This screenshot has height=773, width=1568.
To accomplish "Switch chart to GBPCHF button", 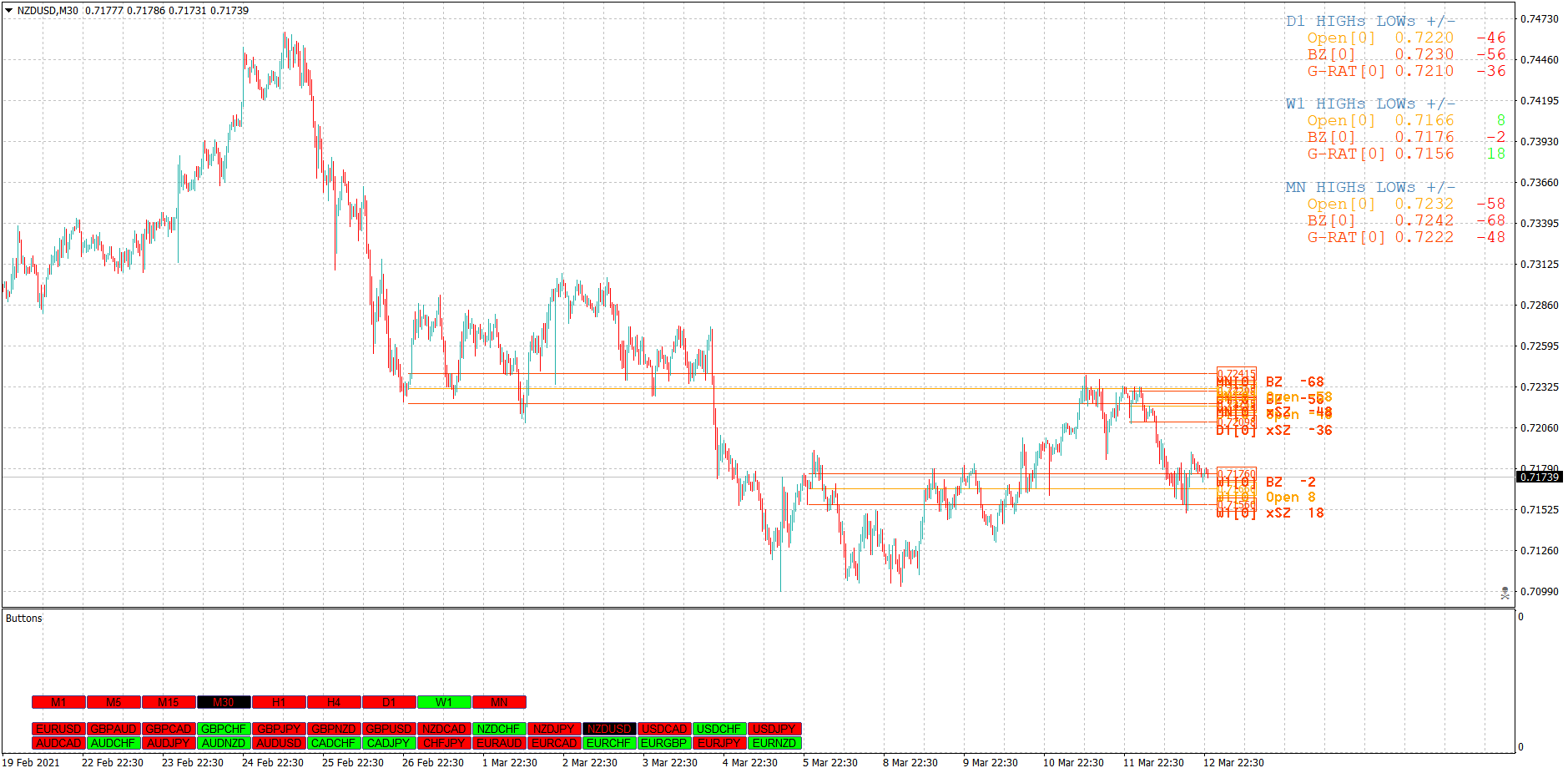I will click(224, 729).
